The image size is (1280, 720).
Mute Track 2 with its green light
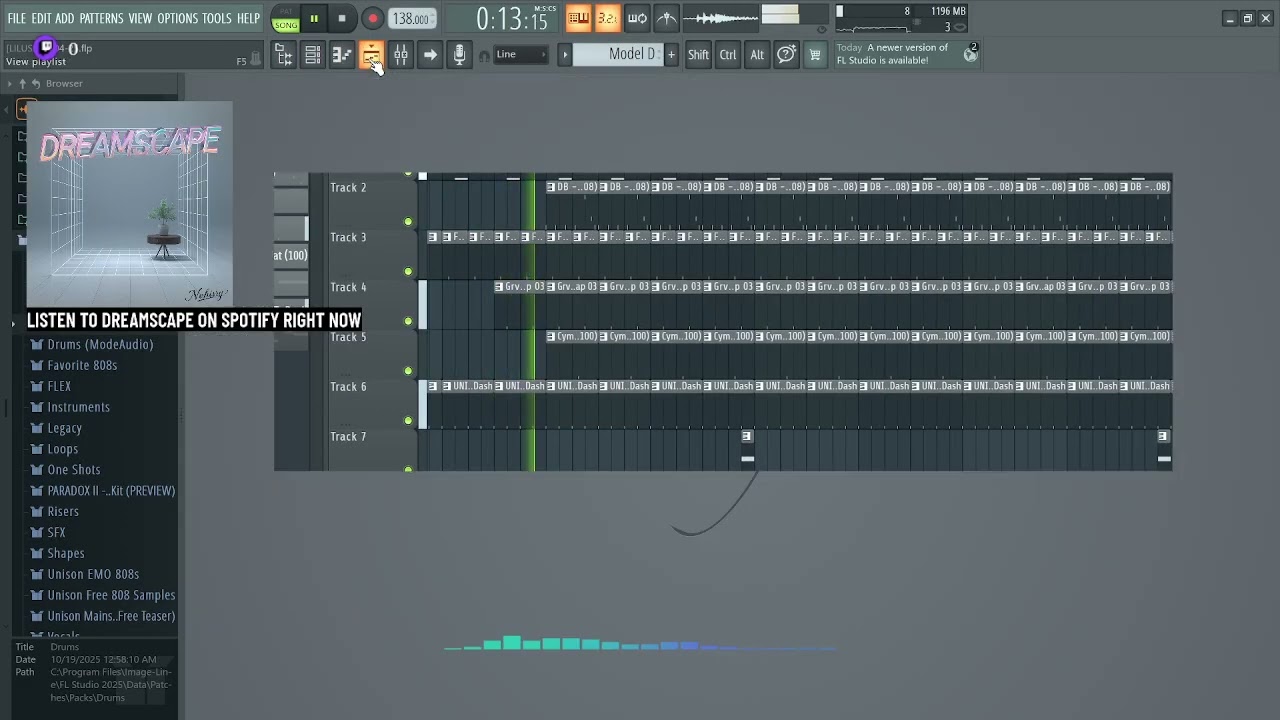coord(408,221)
